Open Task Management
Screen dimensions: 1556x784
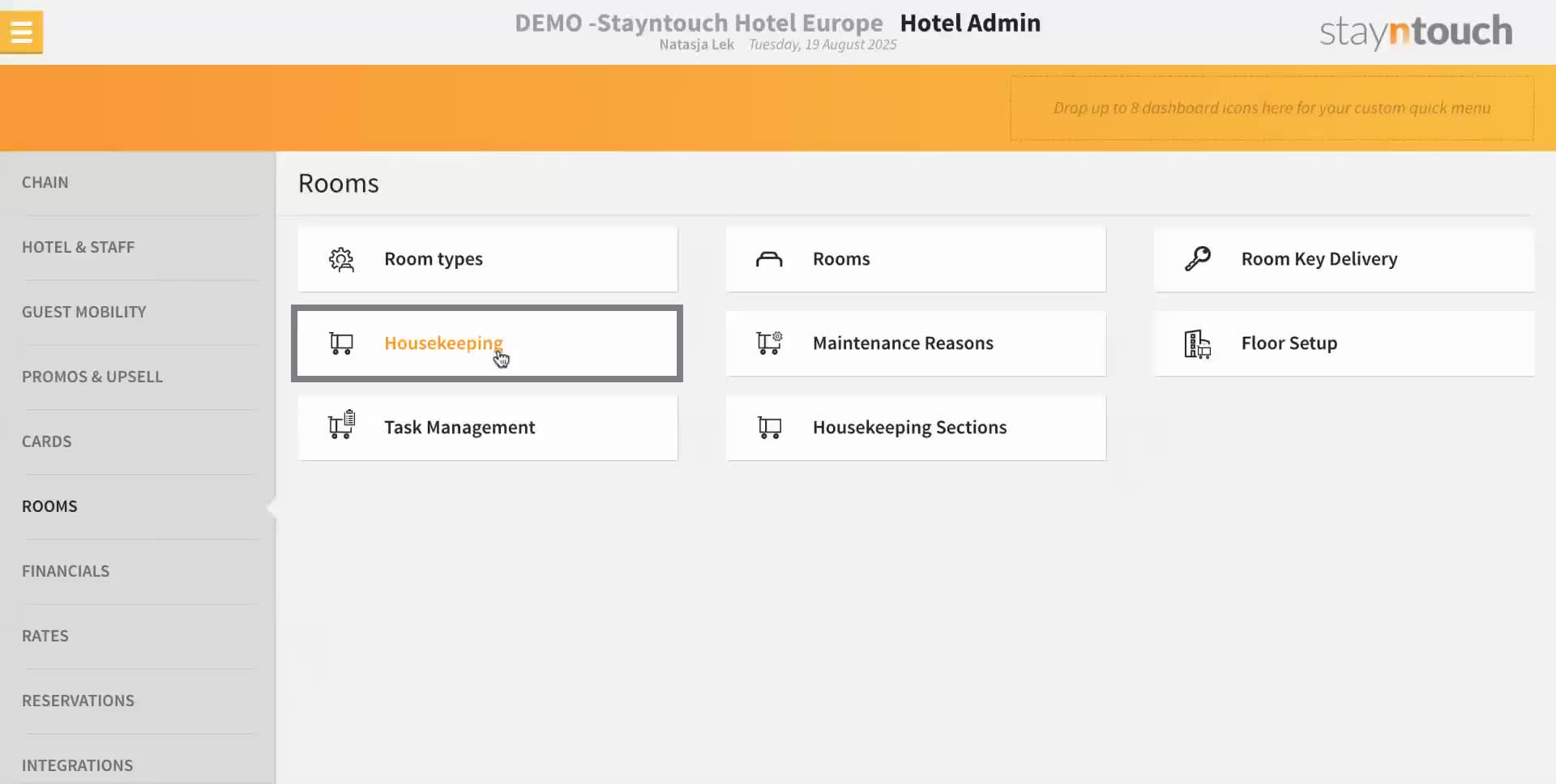click(x=488, y=428)
